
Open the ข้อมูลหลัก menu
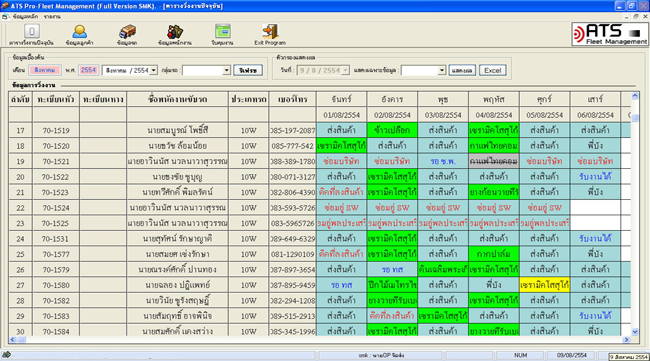coord(25,17)
